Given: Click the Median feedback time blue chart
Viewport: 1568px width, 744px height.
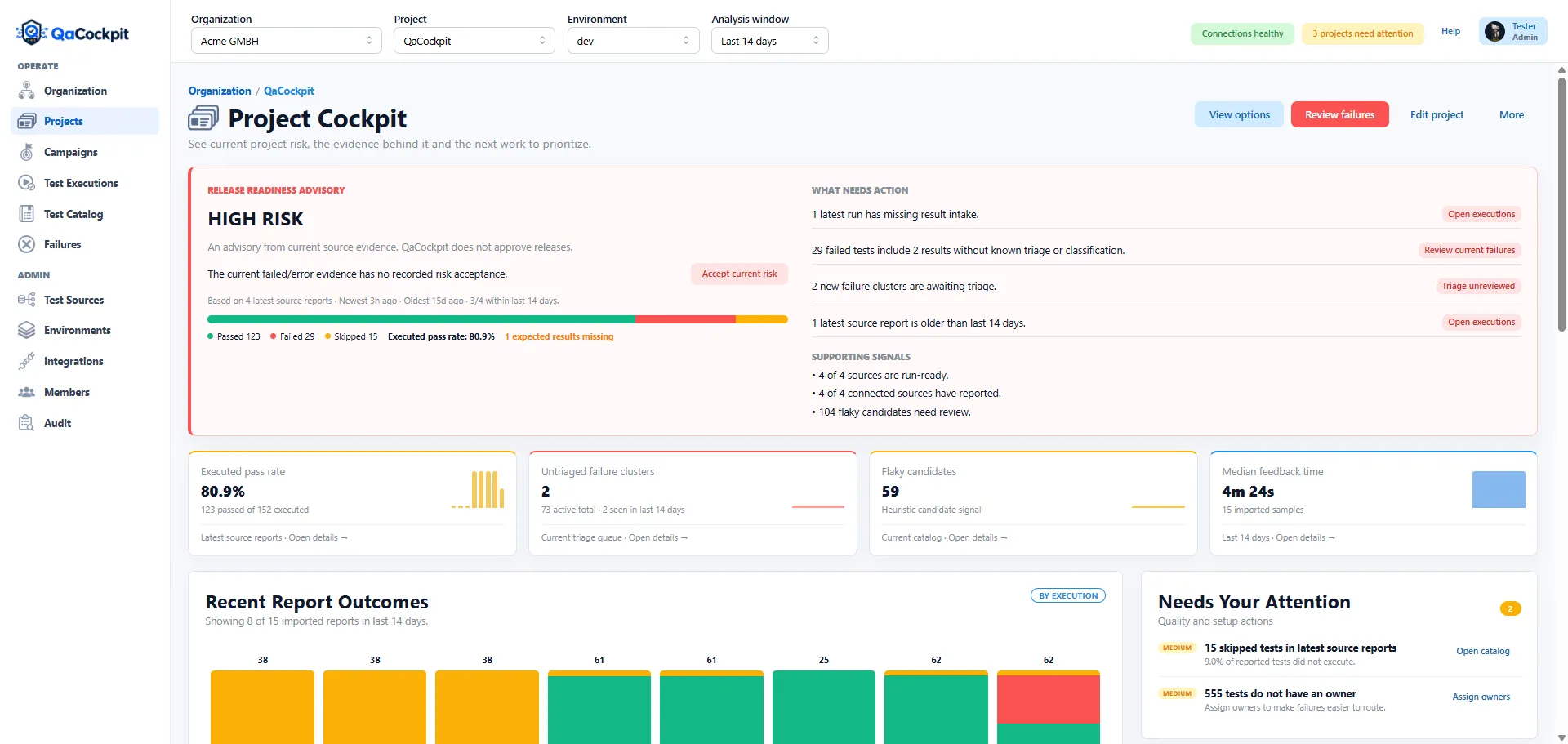Looking at the screenshot, I should 1499,489.
